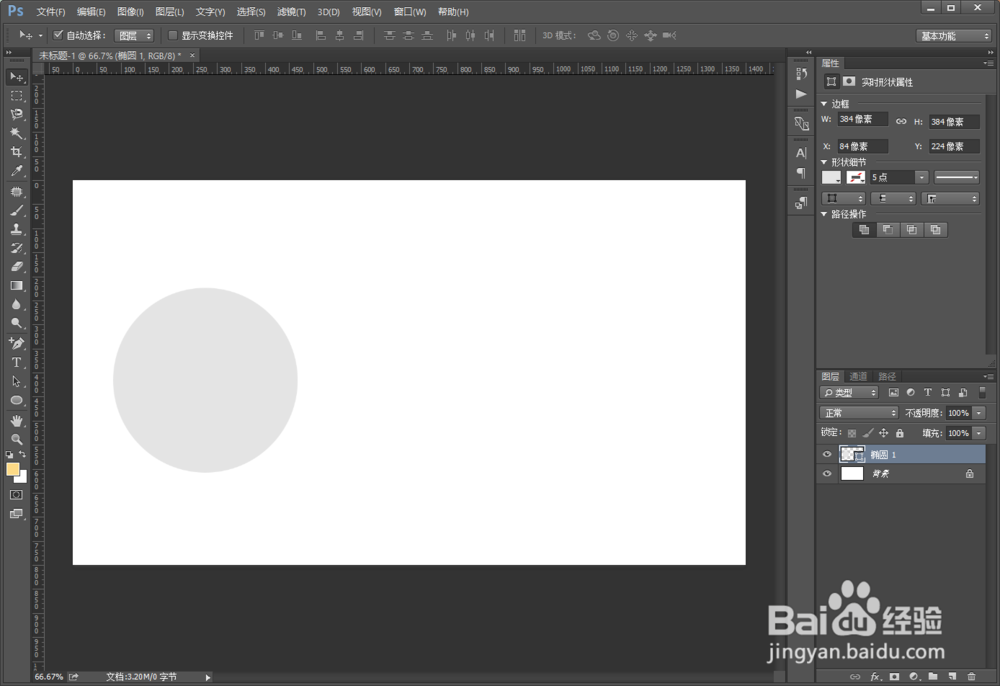Image resolution: width=1000 pixels, height=686 pixels.
Task: Open the 不透明度 opacity arrow
Action: pyautogui.click(x=979, y=413)
